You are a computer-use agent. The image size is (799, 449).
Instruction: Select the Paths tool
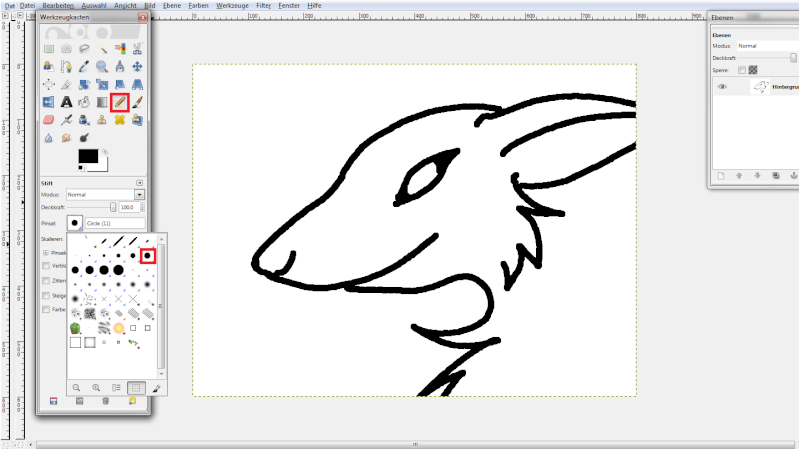[66, 67]
